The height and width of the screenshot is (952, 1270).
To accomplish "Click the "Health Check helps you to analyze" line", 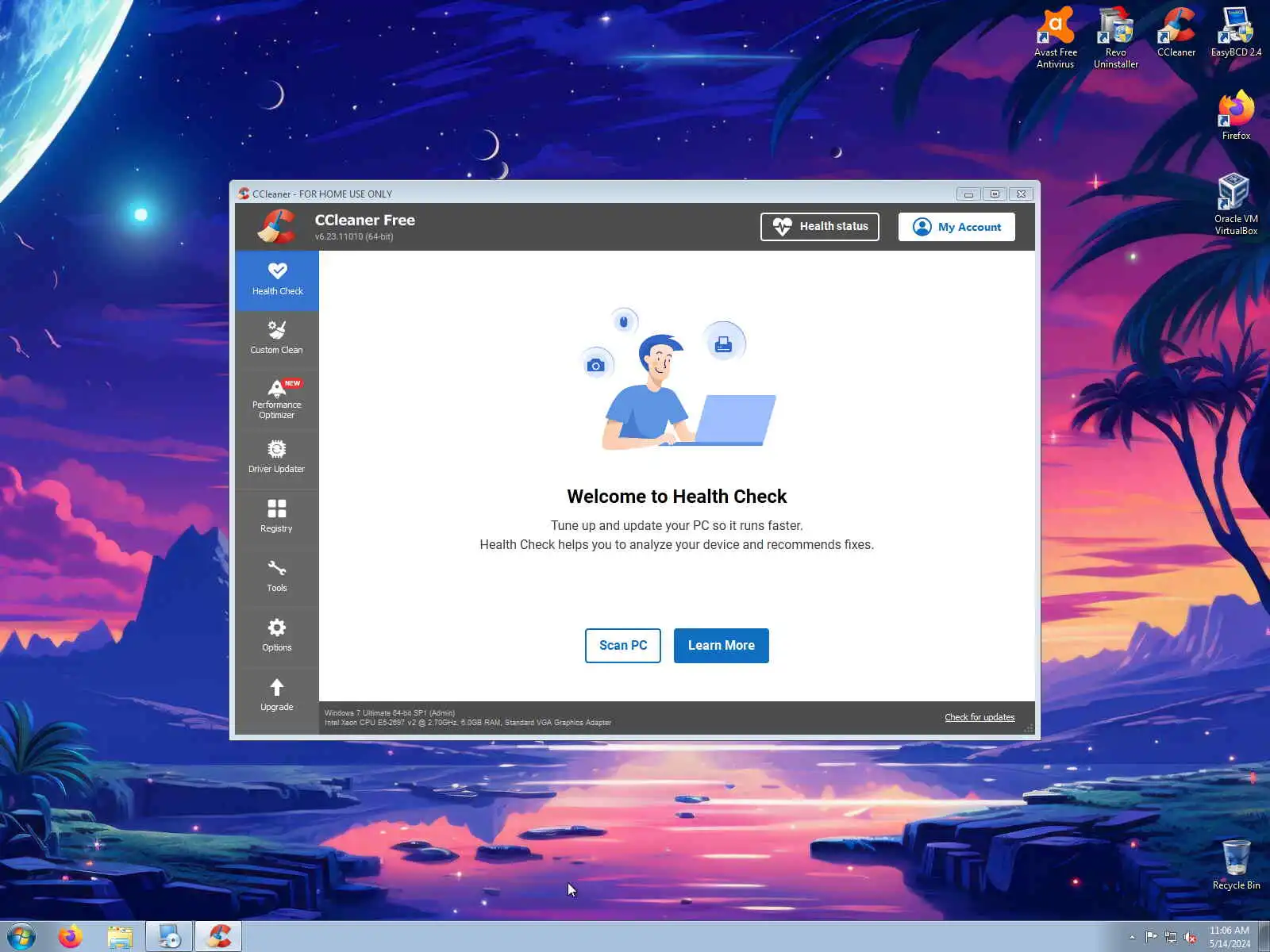I will pyautogui.click(x=677, y=544).
